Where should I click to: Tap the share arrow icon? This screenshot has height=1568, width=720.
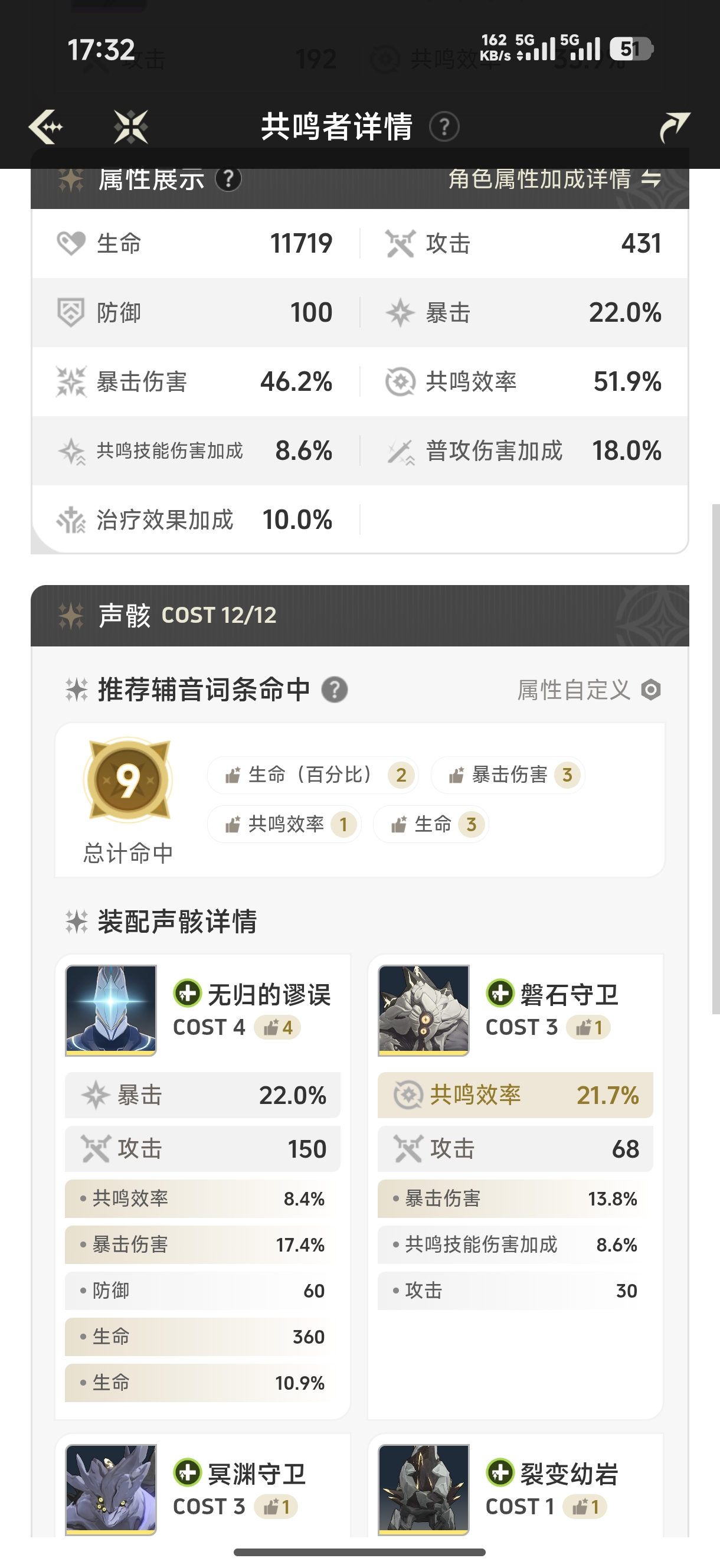coord(675,126)
